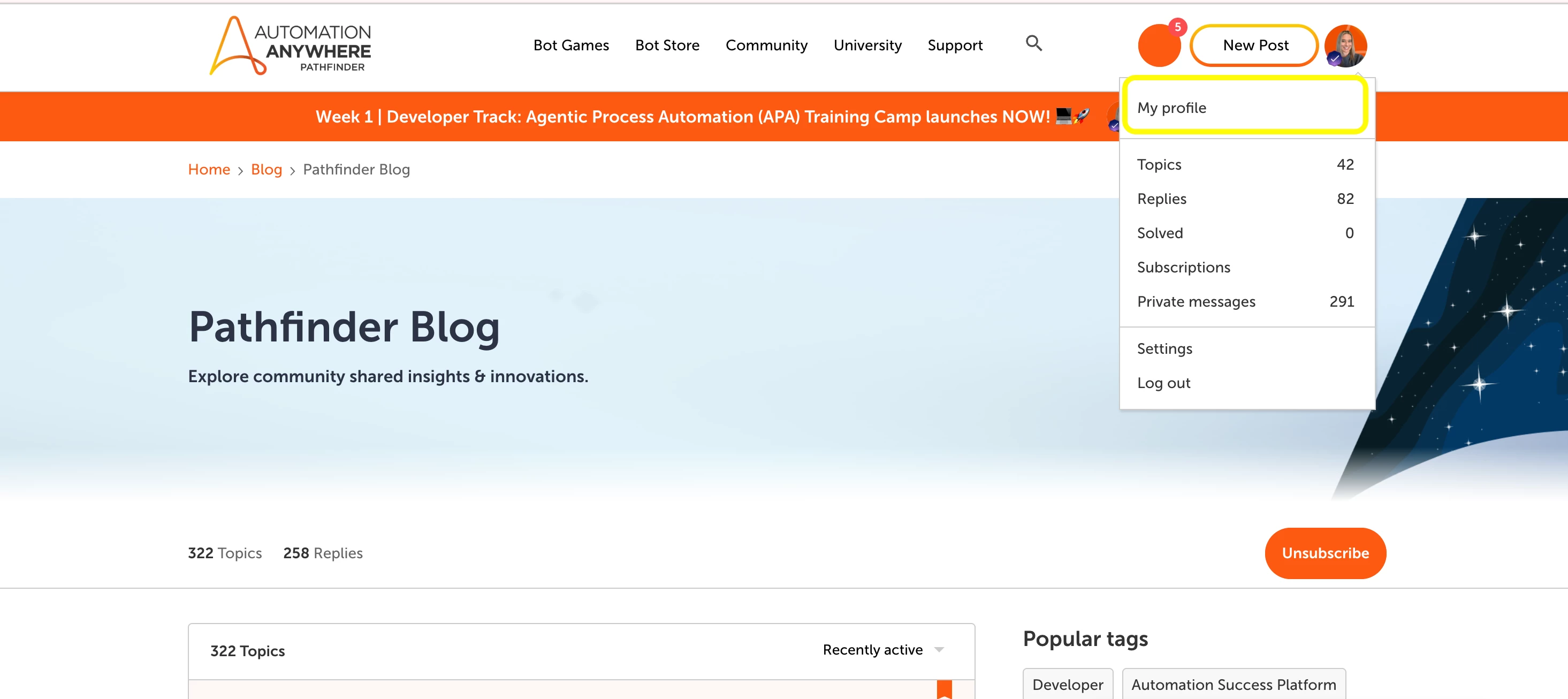Screen dimensions: 1568x699
Task: Expand the Recently active sort dropdown
Action: 873,650
